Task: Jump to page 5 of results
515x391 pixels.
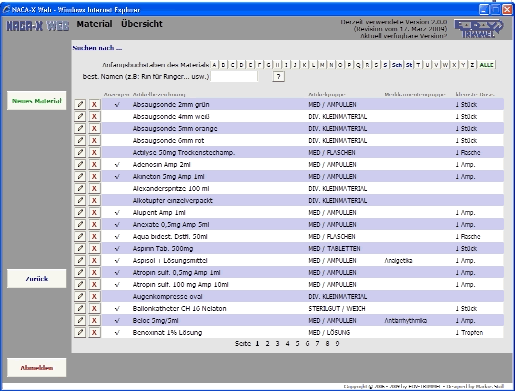Action: (297, 344)
